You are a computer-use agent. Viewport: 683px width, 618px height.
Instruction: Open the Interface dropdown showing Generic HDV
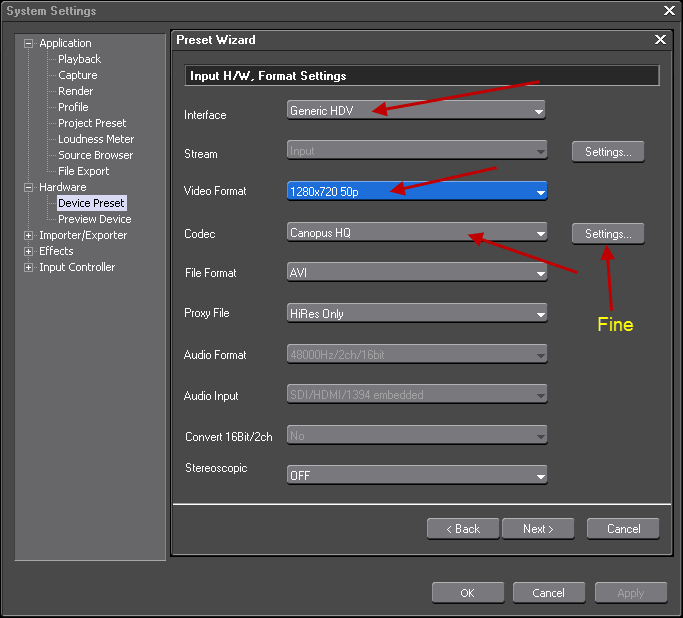click(x=416, y=110)
